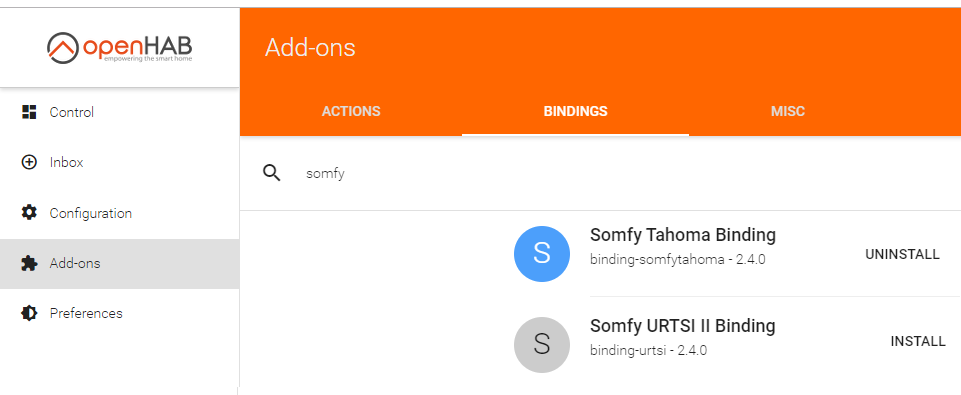Open Preferences from the sidebar menu
The height and width of the screenshot is (395, 961).
(120, 313)
